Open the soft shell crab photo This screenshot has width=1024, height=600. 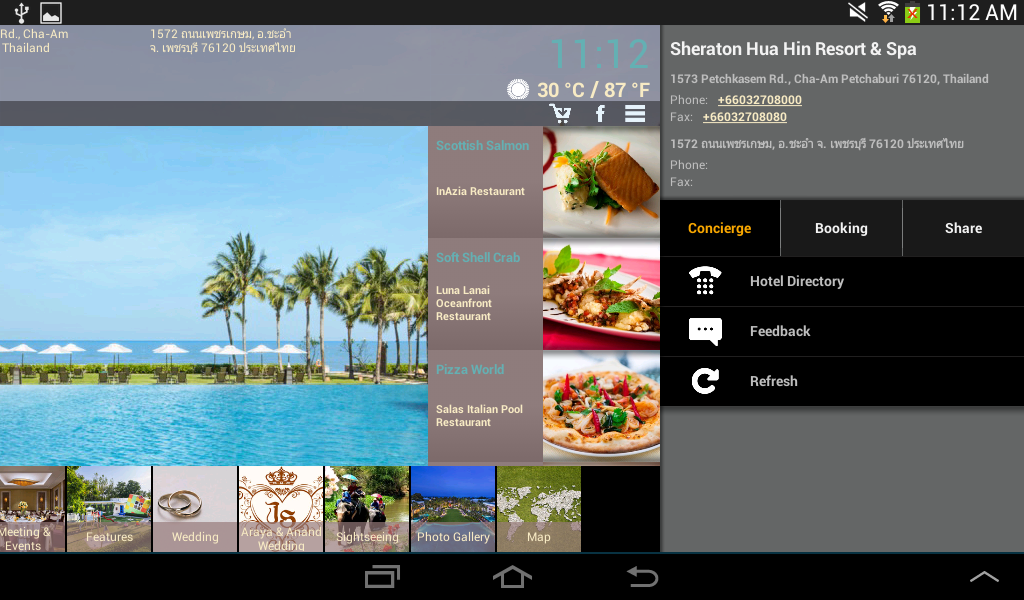click(601, 294)
